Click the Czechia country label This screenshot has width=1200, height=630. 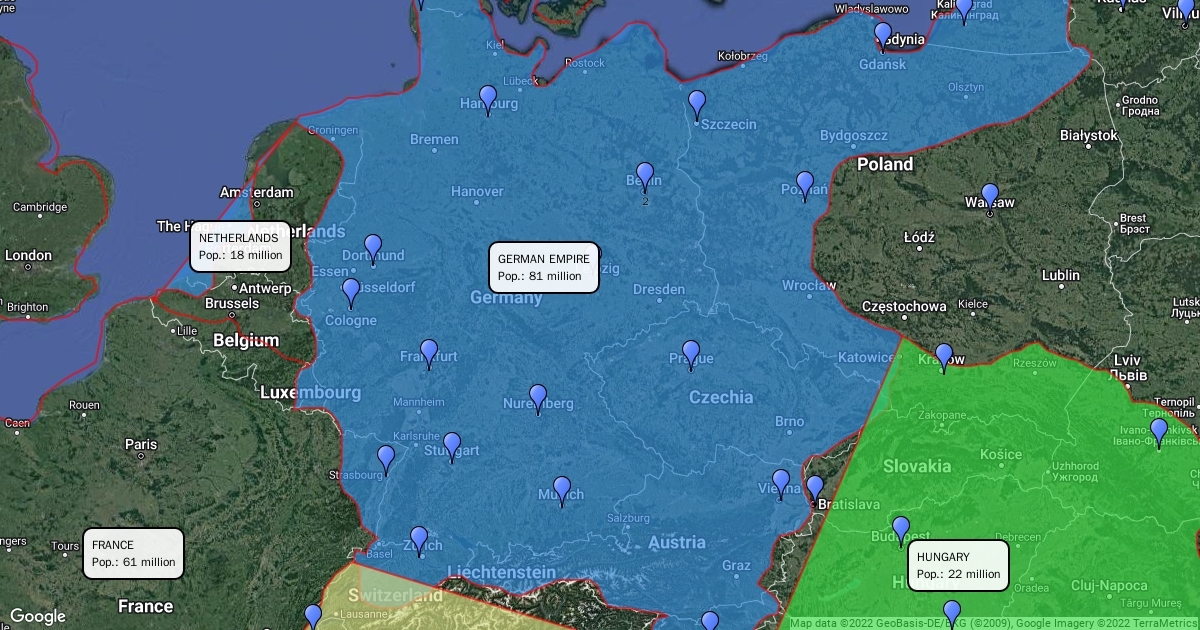721,397
